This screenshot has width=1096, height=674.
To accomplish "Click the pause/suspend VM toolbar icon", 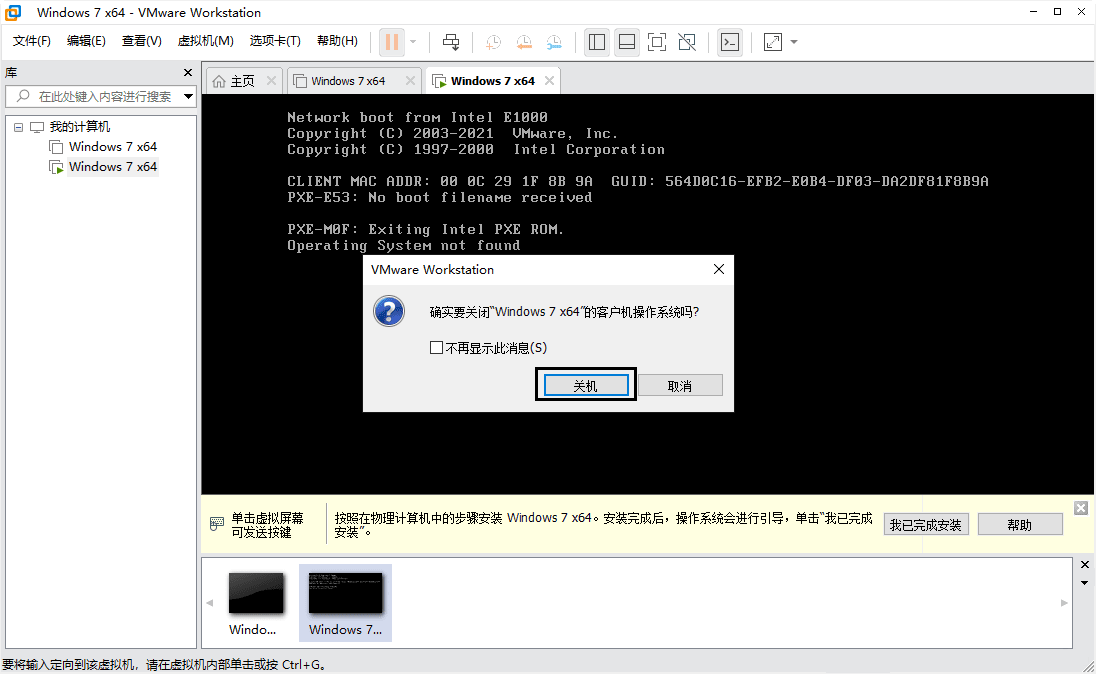I will [x=392, y=42].
